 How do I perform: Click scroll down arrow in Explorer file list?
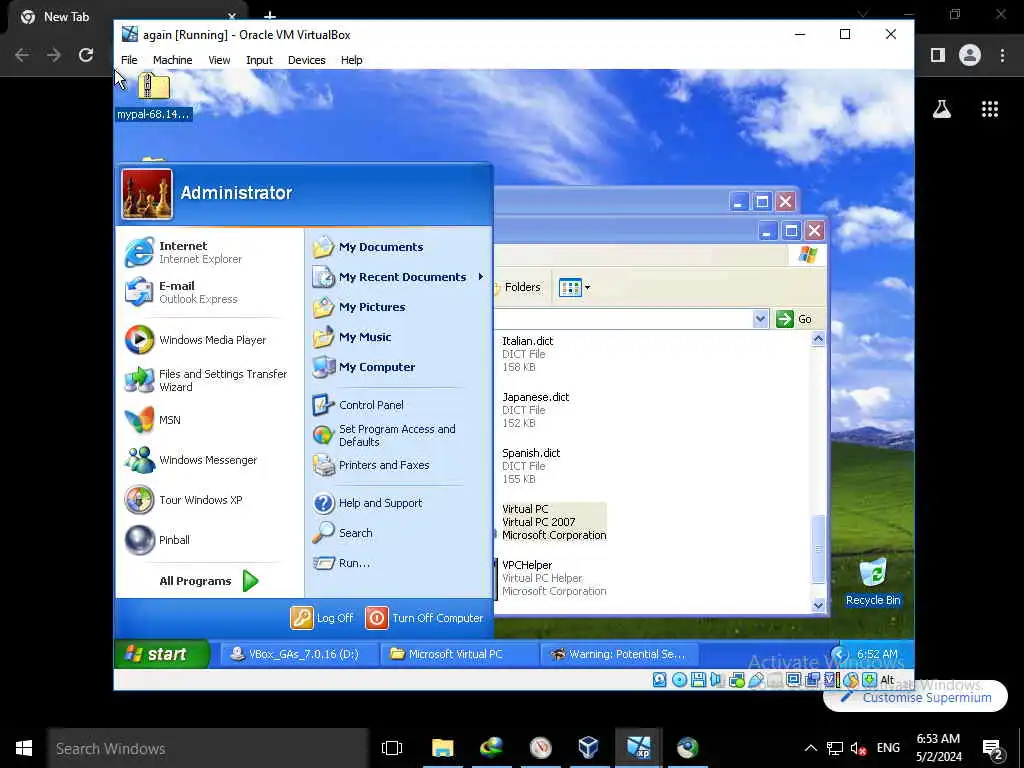pyautogui.click(x=818, y=605)
